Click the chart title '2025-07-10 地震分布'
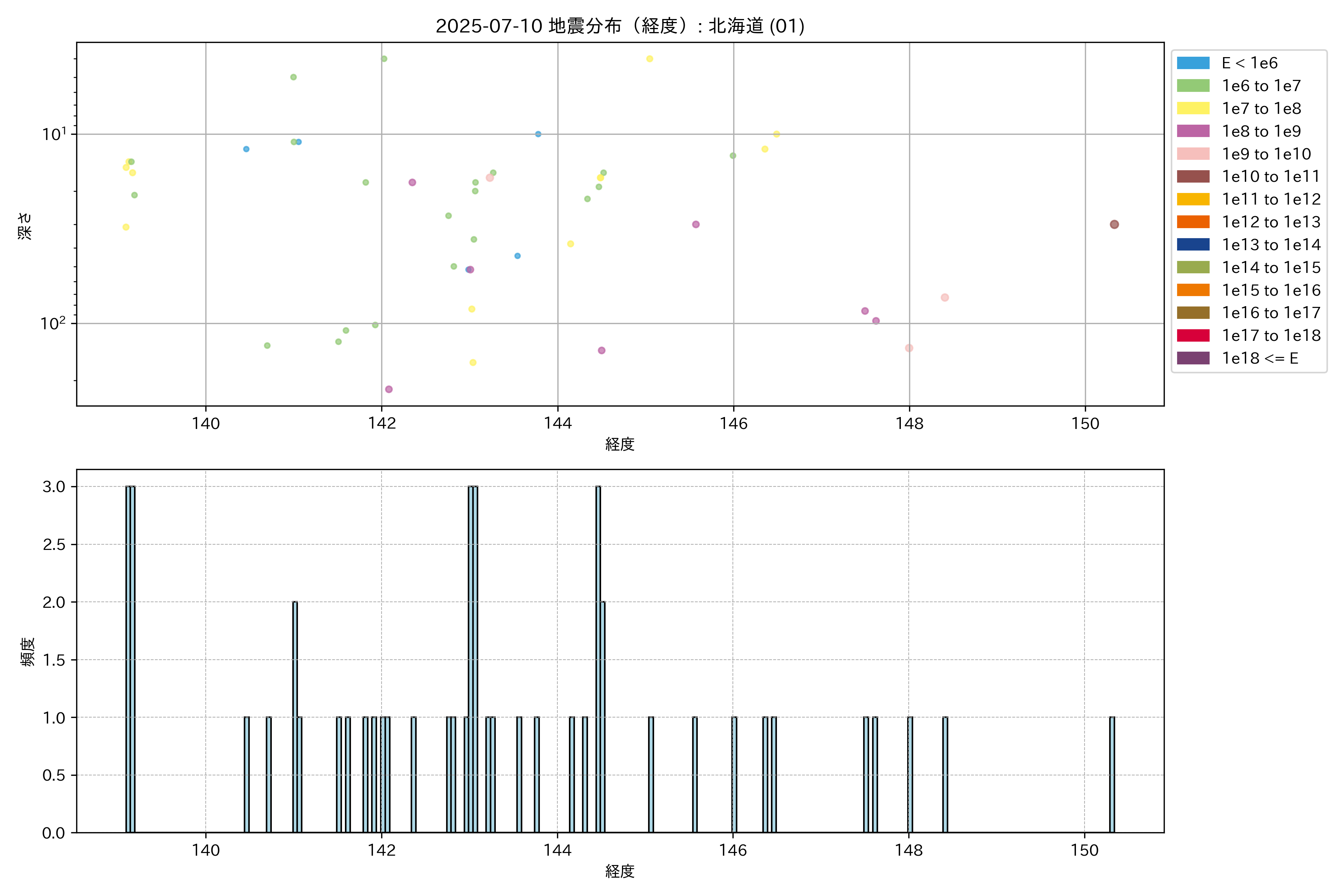Image resolution: width=1344 pixels, height=896 pixels. pyautogui.click(x=619, y=26)
